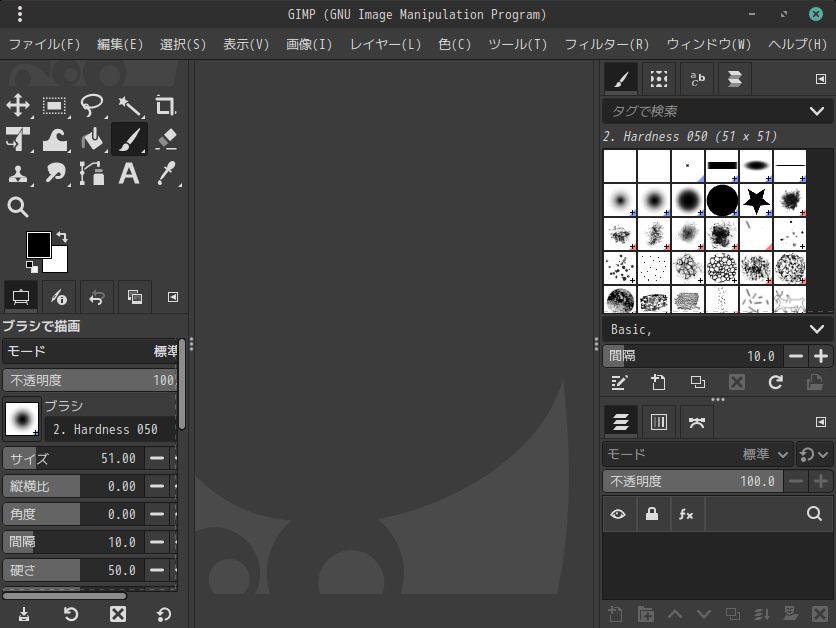
Task: Select the Bucket Fill tool
Action: pyautogui.click(x=92, y=139)
